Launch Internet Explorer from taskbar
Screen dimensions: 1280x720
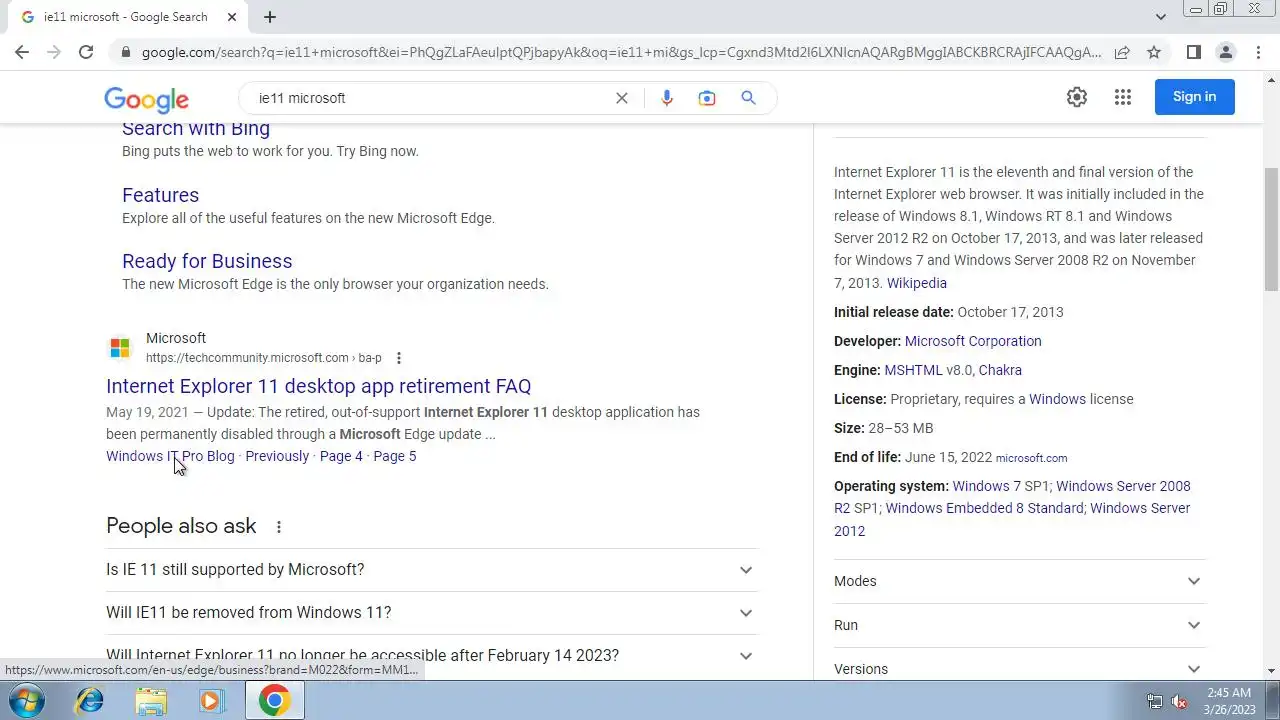pyautogui.click(x=90, y=701)
